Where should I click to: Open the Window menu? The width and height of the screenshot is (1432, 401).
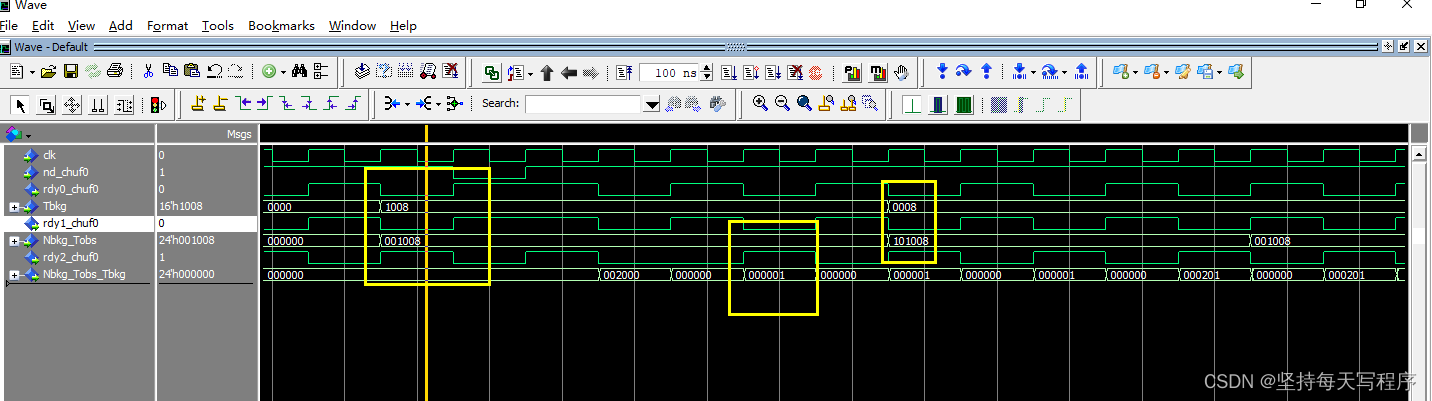click(352, 25)
